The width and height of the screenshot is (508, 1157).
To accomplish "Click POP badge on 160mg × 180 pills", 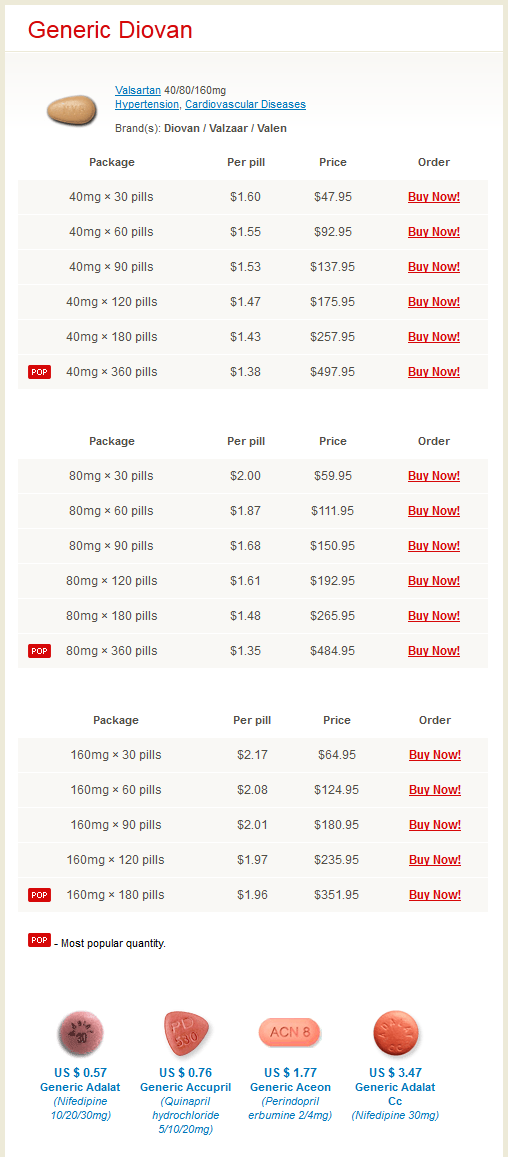I will (39, 895).
